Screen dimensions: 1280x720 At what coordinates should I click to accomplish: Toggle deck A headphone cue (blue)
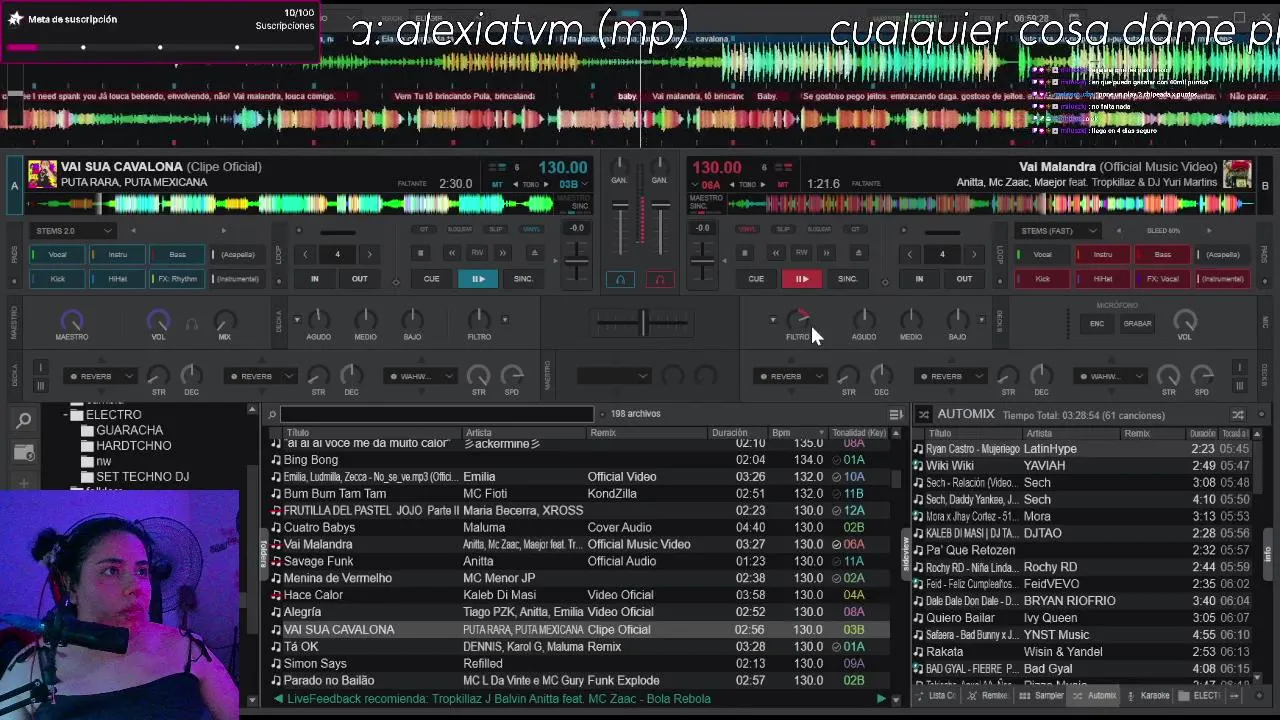point(620,279)
